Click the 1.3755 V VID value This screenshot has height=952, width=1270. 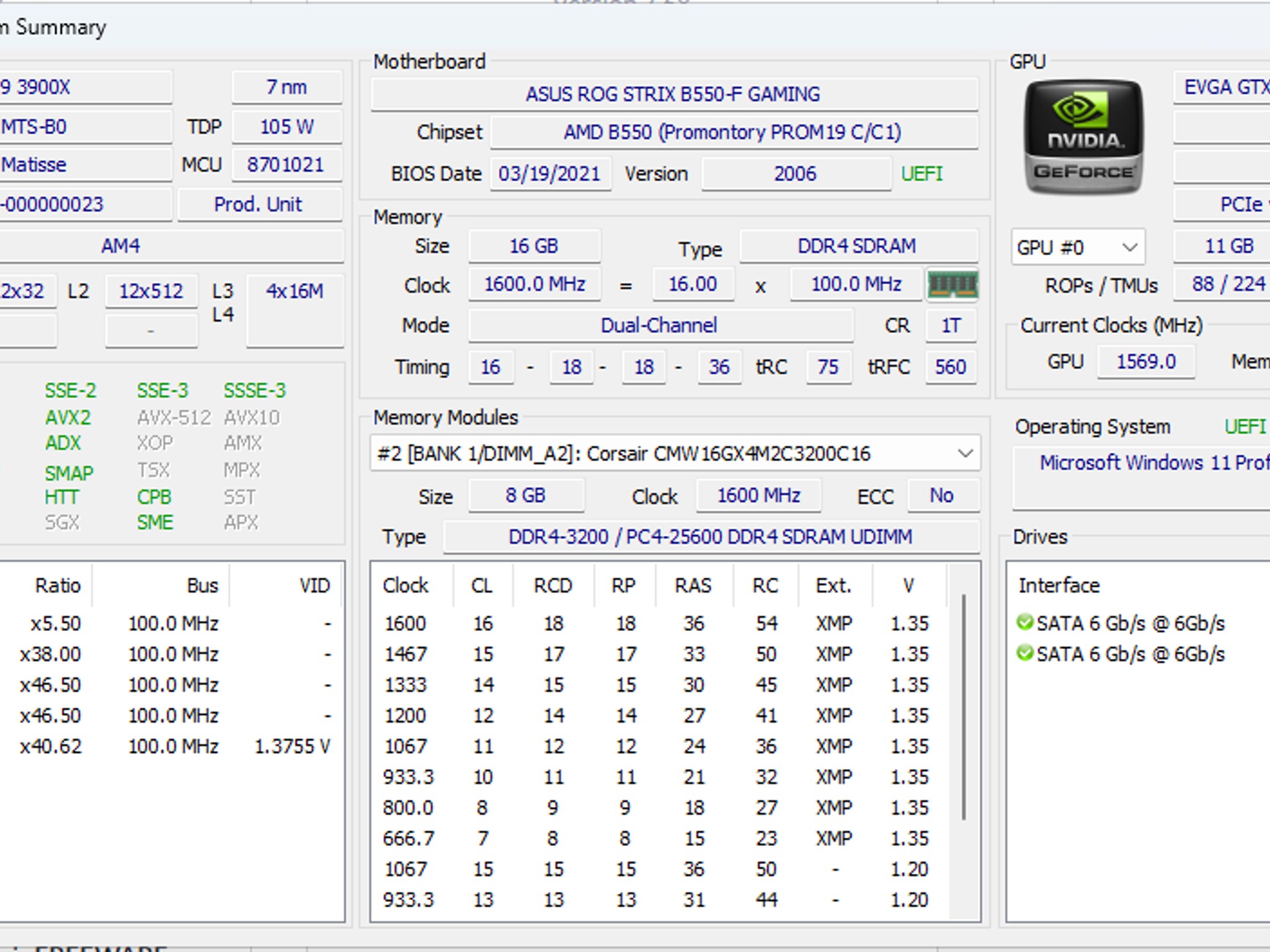coord(293,746)
